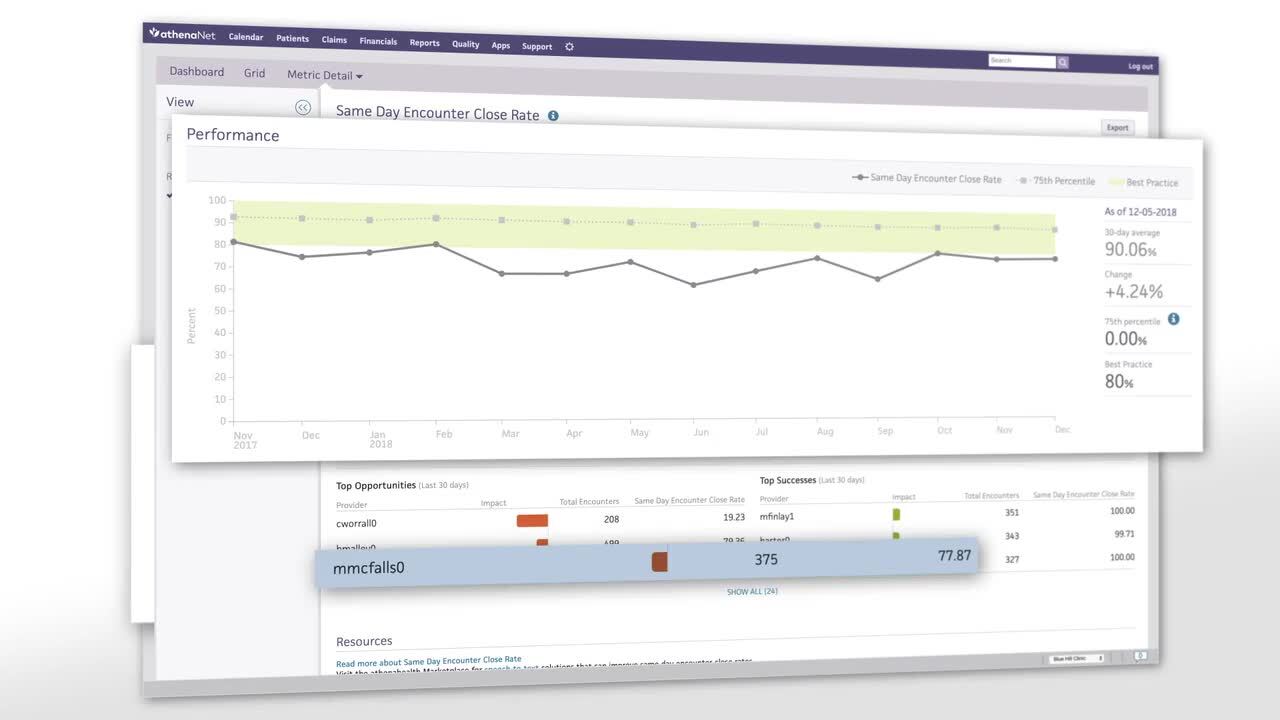
Task: Collapse the View panel arrow icon
Action: pos(303,108)
